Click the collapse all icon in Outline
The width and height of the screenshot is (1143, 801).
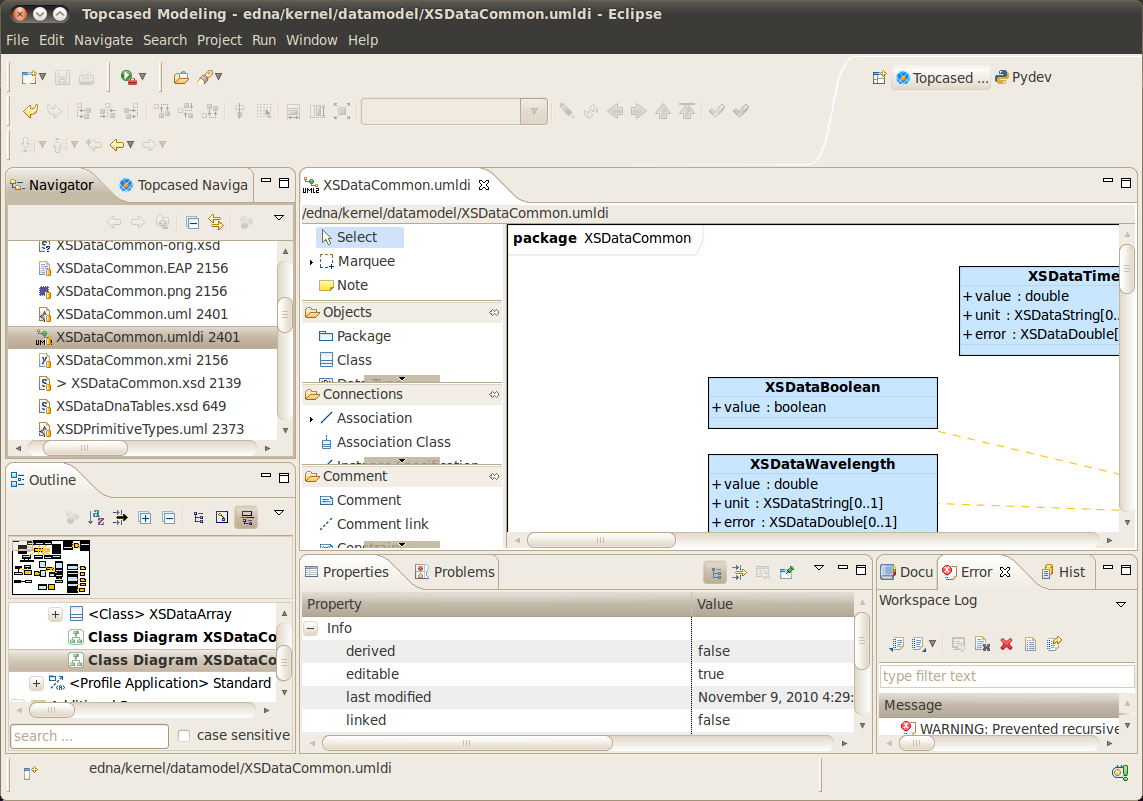168,517
